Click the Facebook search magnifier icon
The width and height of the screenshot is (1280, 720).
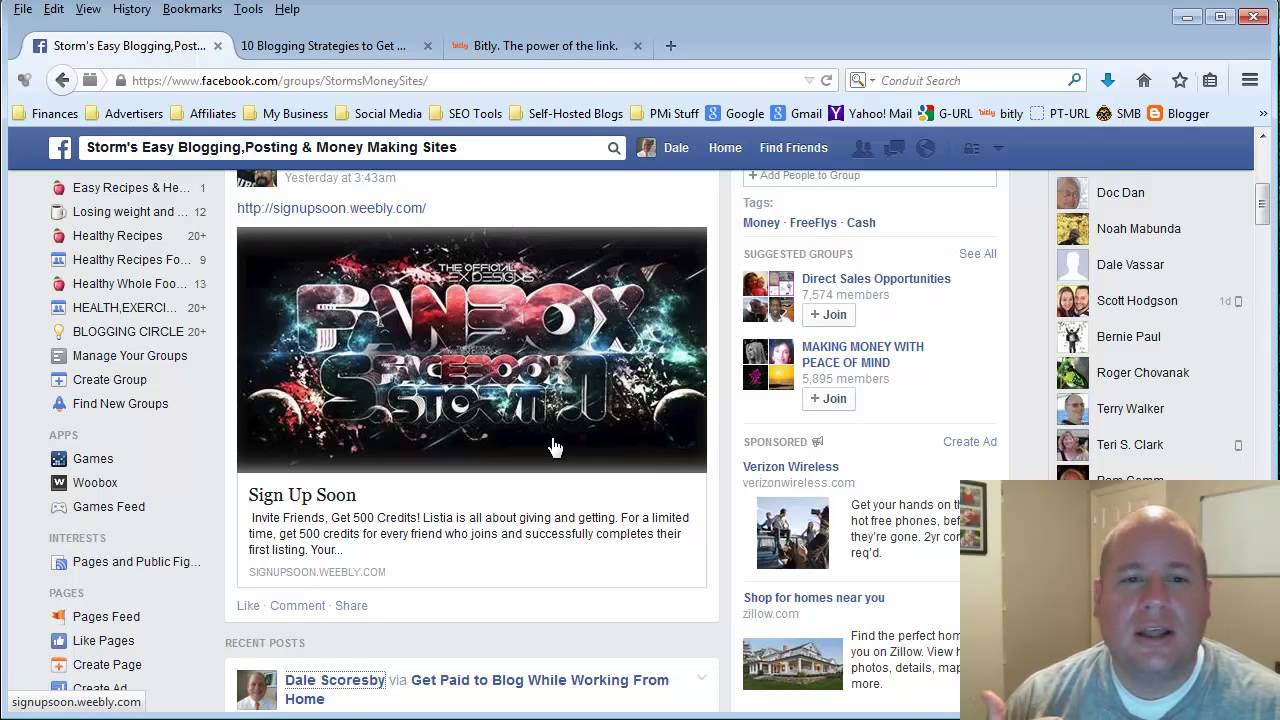614,148
